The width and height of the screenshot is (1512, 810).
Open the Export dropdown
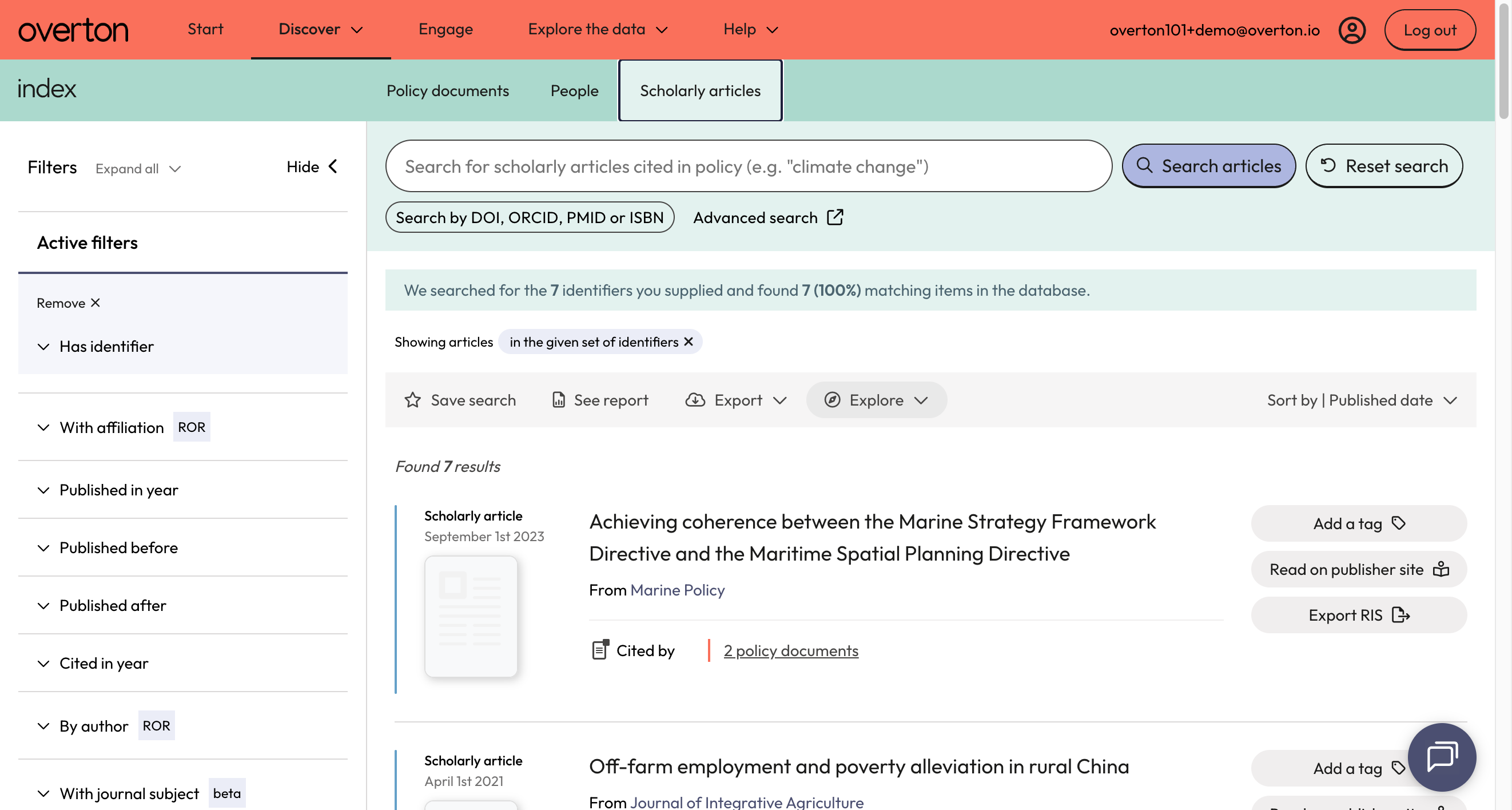[736, 400]
